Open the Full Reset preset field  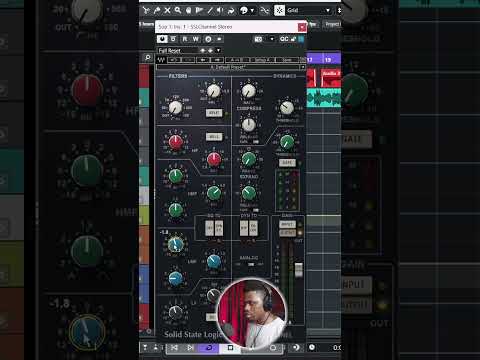(177, 50)
